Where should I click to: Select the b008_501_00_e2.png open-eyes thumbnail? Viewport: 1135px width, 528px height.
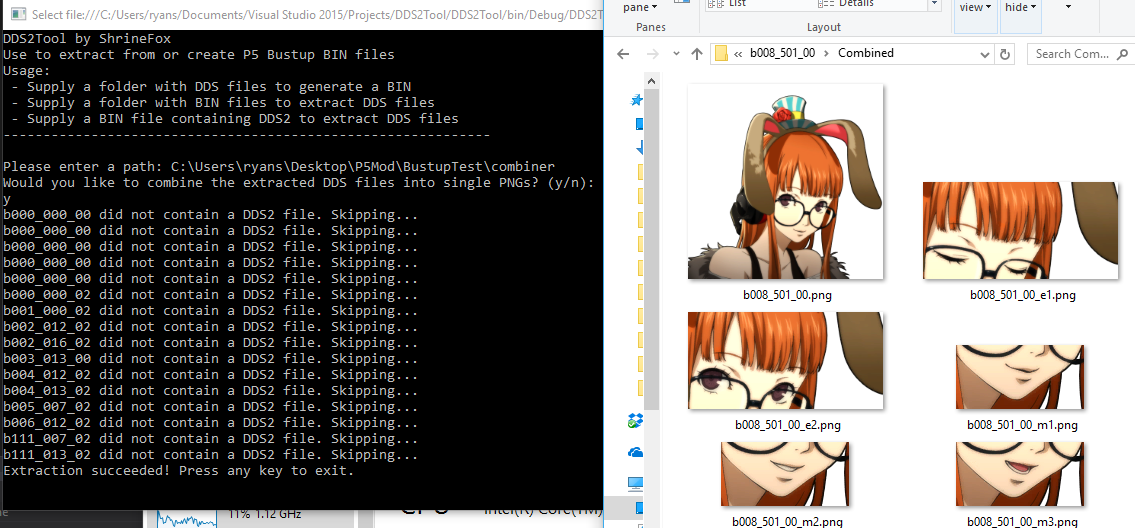tap(785, 361)
